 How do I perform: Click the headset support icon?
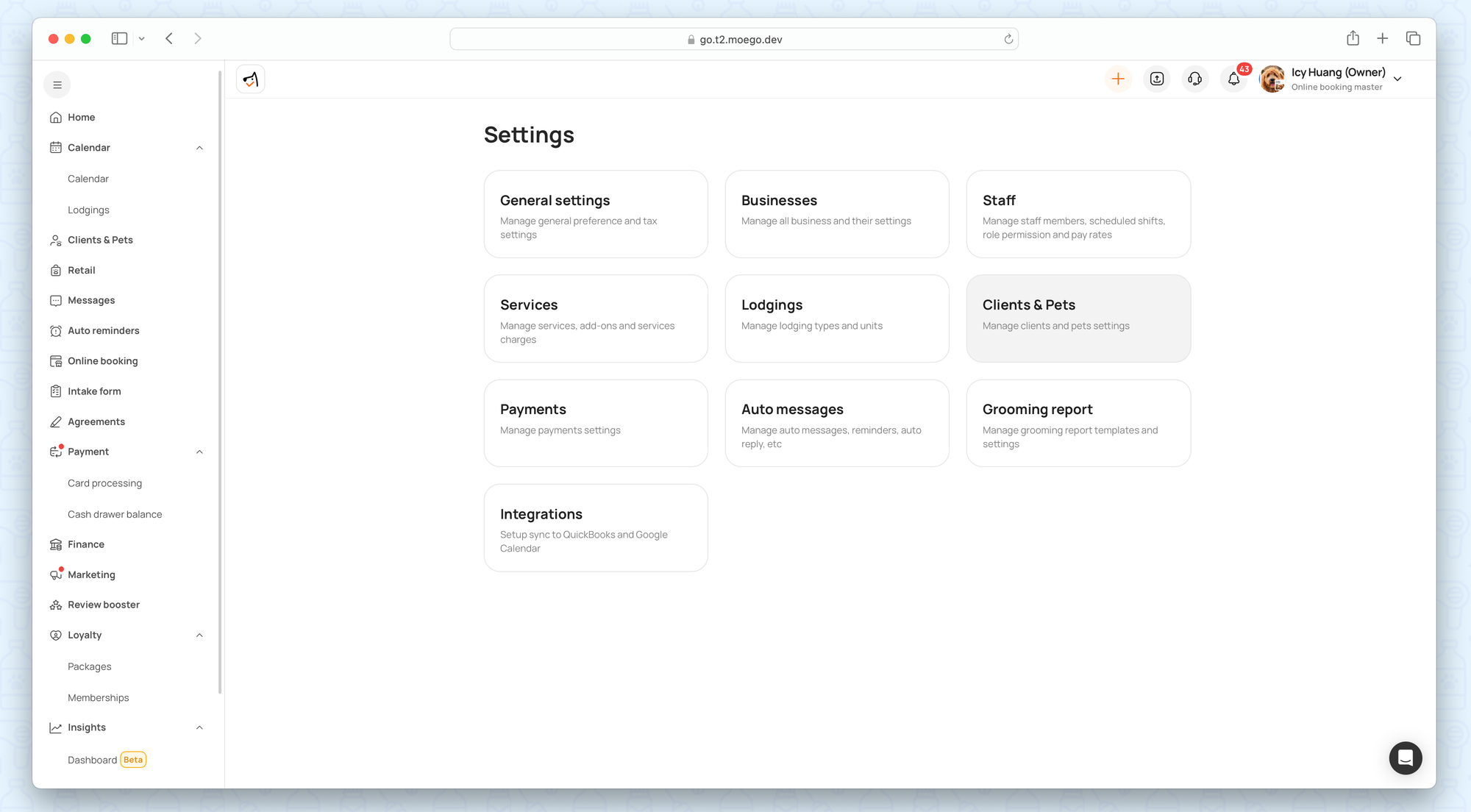click(x=1194, y=79)
